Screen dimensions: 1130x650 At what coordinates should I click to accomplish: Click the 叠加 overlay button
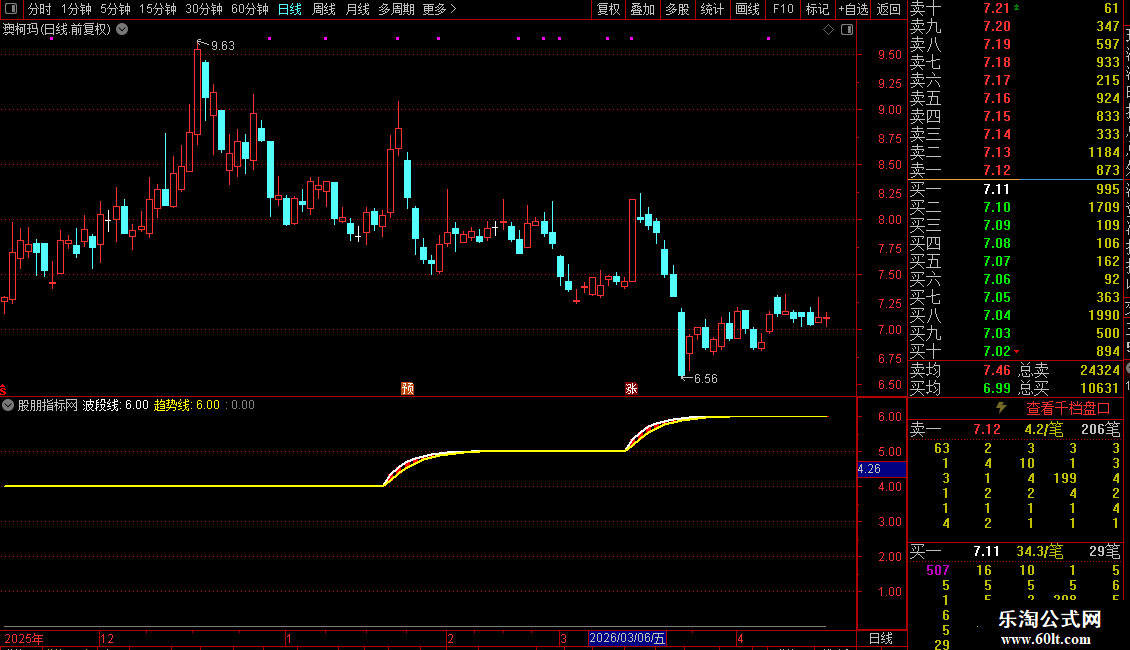(643, 9)
